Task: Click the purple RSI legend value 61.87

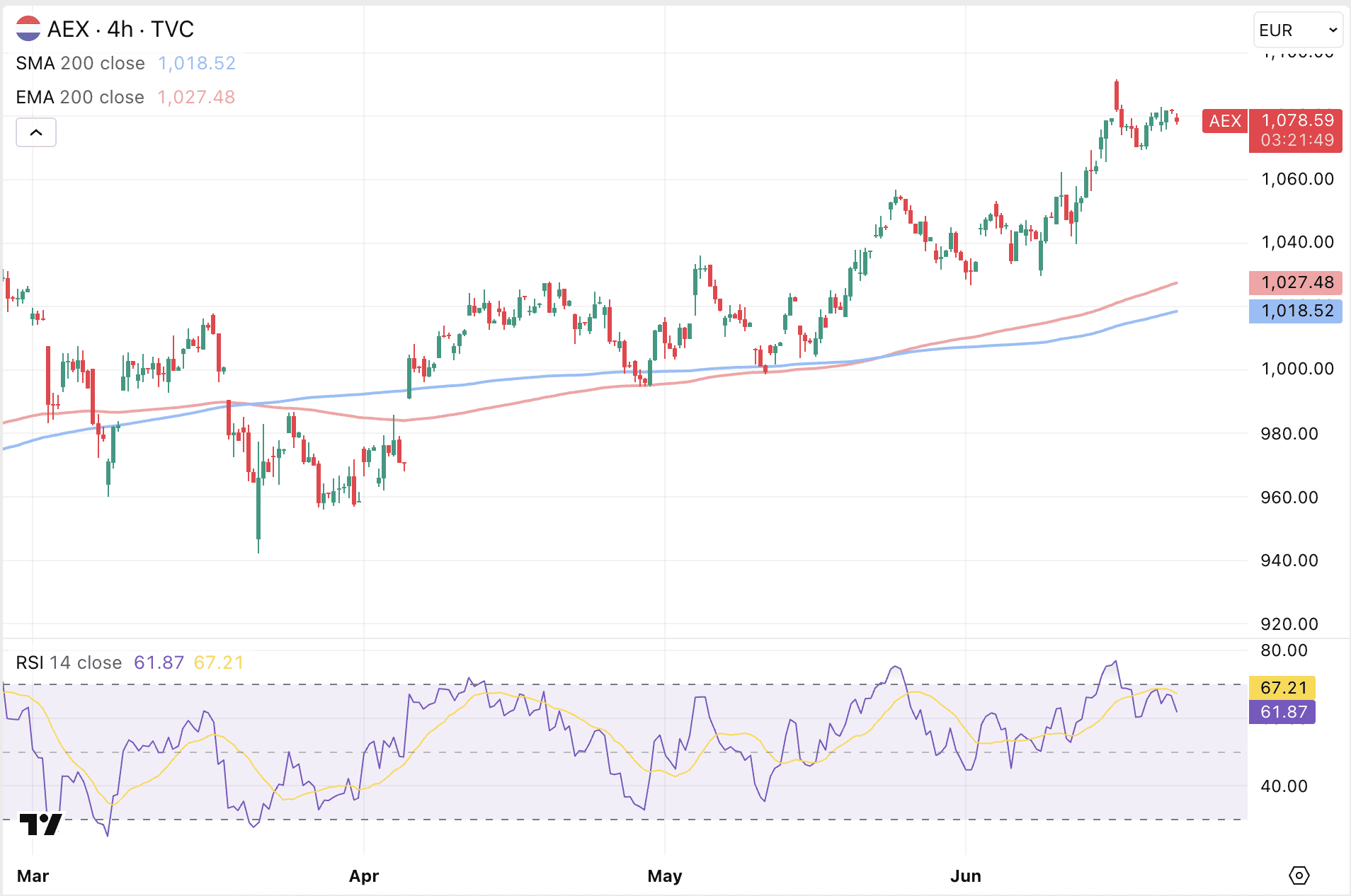Action: click(x=159, y=662)
